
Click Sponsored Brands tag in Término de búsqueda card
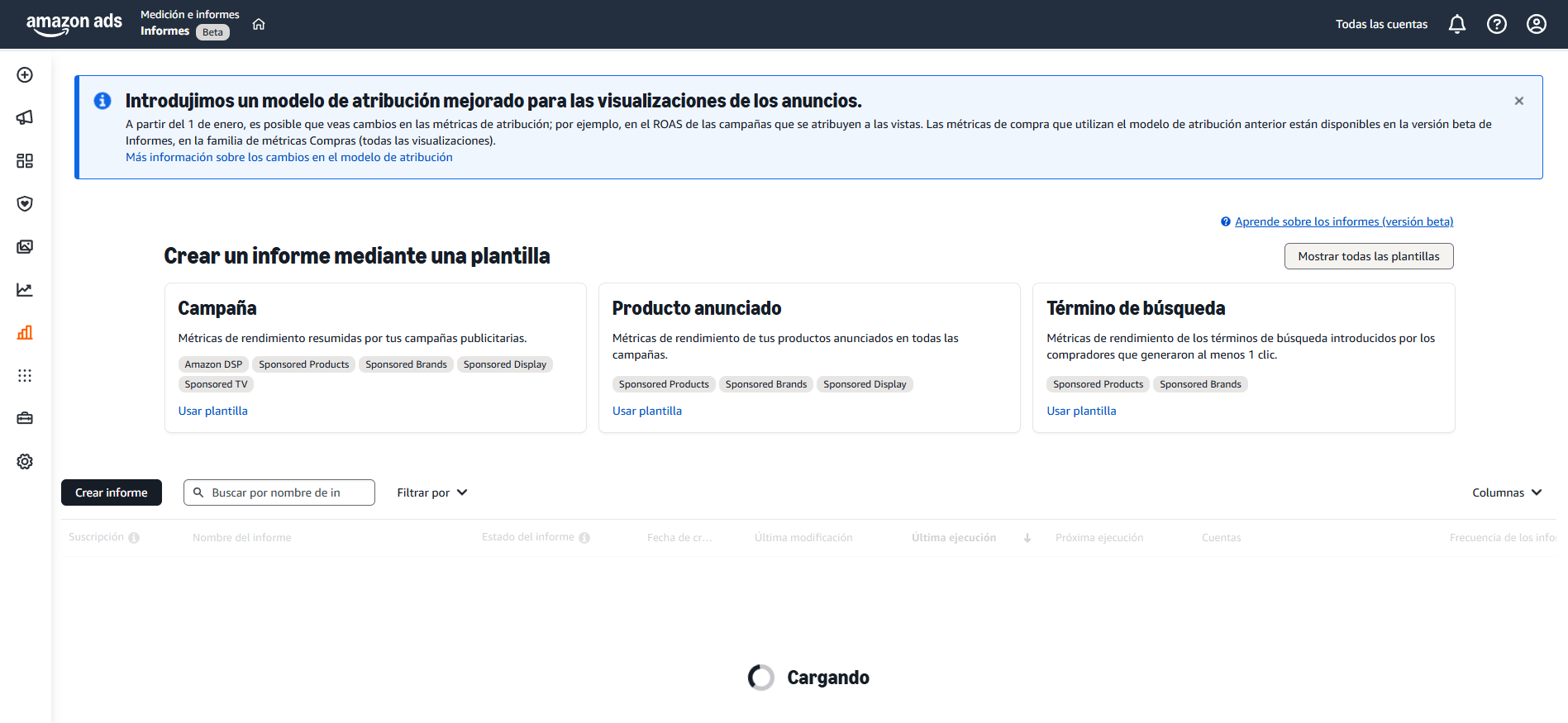(x=1200, y=384)
